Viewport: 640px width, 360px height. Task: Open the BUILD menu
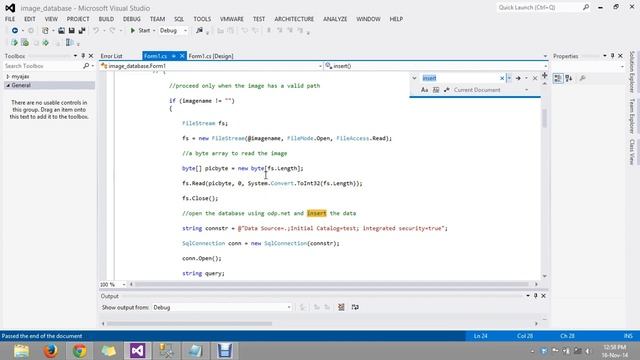[106, 19]
